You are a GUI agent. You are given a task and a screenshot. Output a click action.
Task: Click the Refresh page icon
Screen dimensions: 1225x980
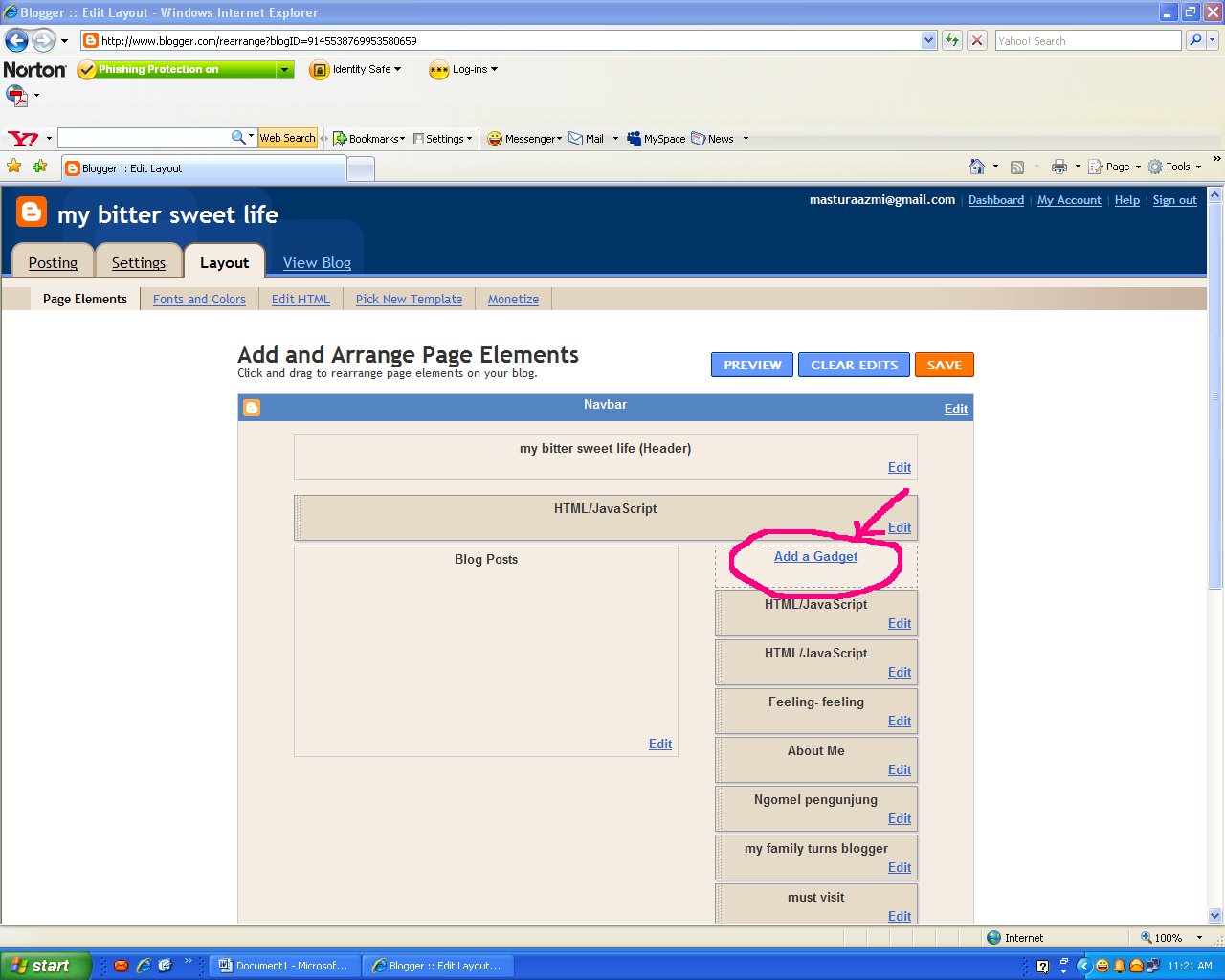coord(951,40)
